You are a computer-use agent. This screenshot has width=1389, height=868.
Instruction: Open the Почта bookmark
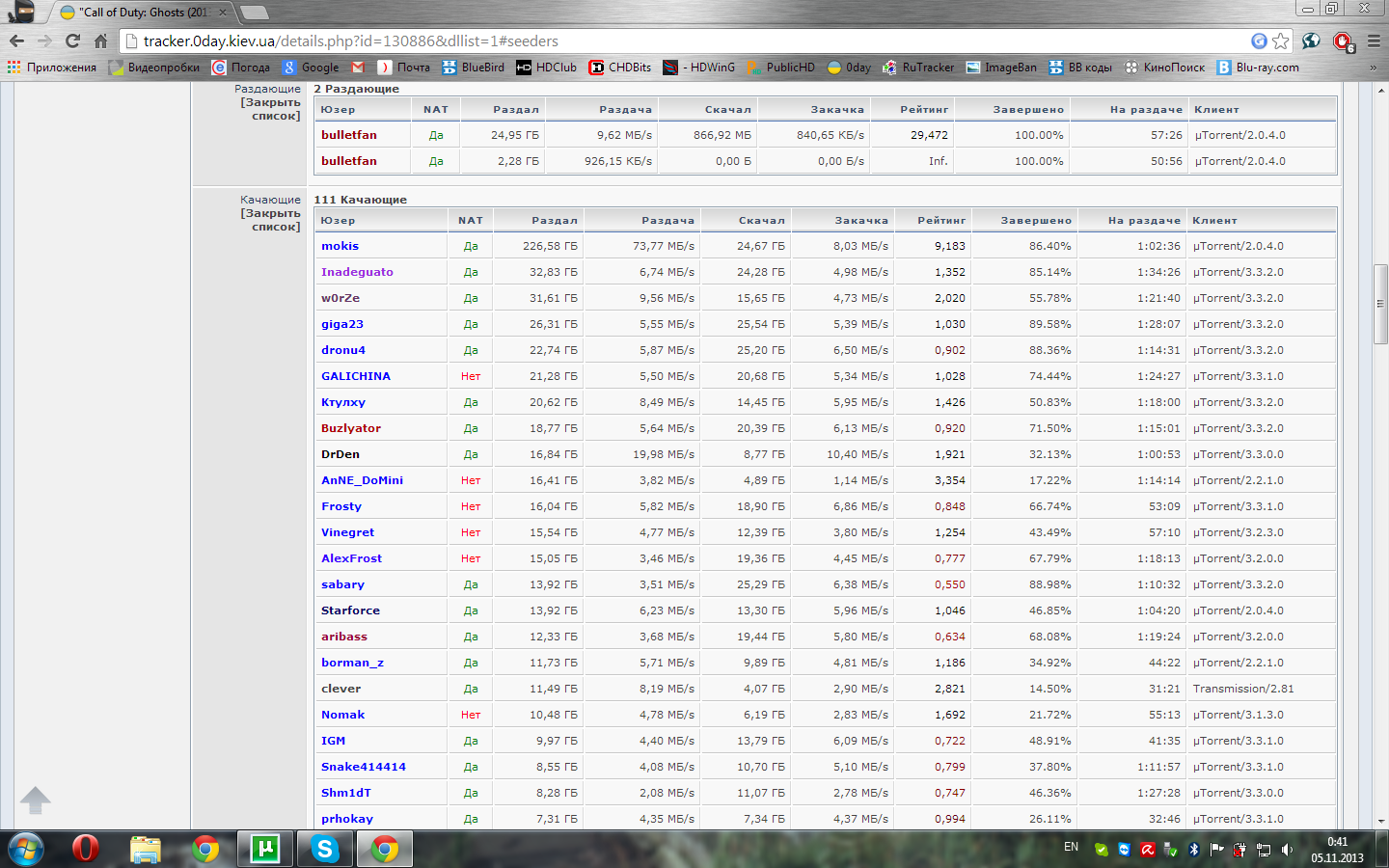[403, 68]
